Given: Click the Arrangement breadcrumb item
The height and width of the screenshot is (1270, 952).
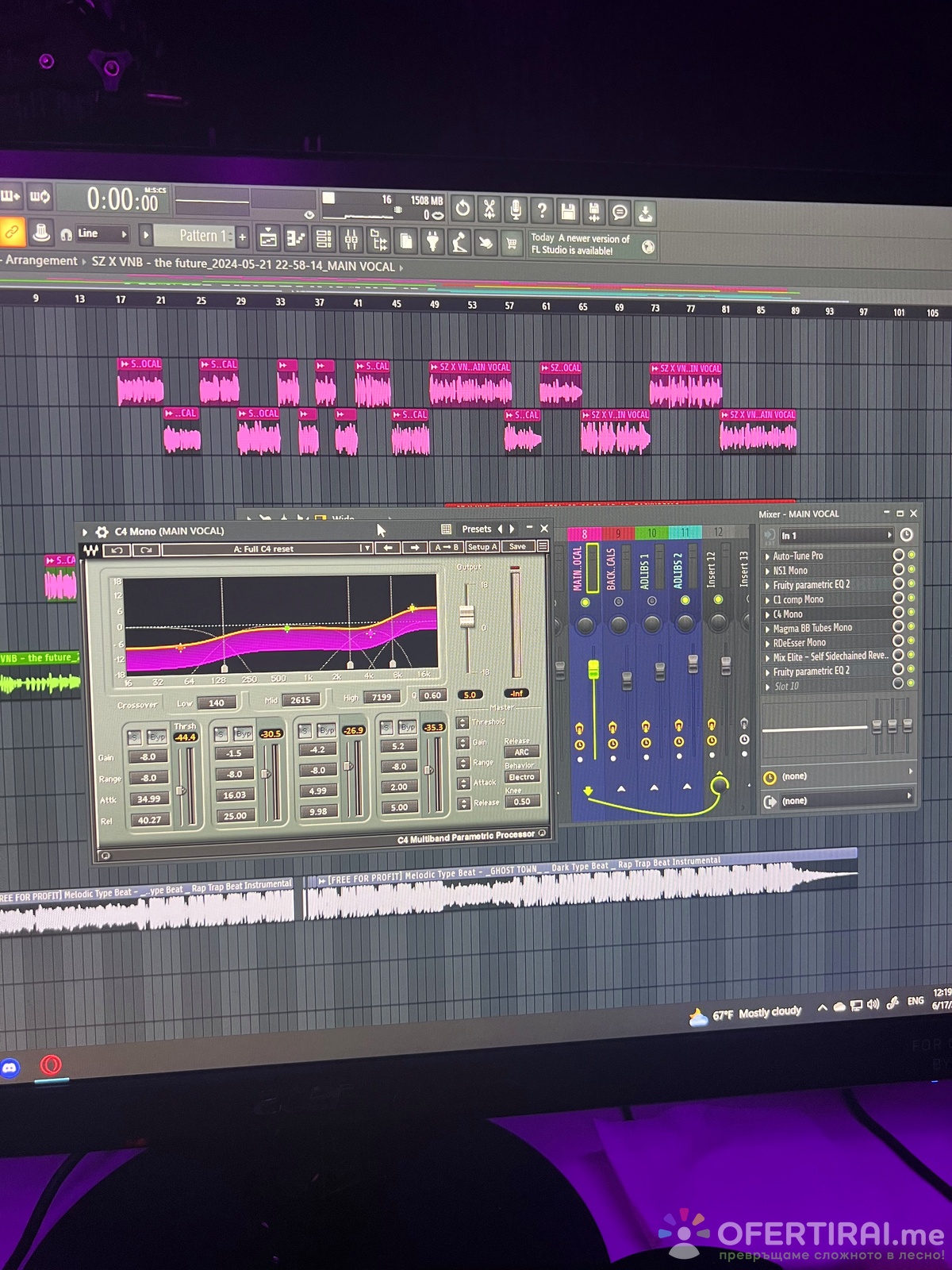Looking at the screenshot, I should [x=41, y=260].
